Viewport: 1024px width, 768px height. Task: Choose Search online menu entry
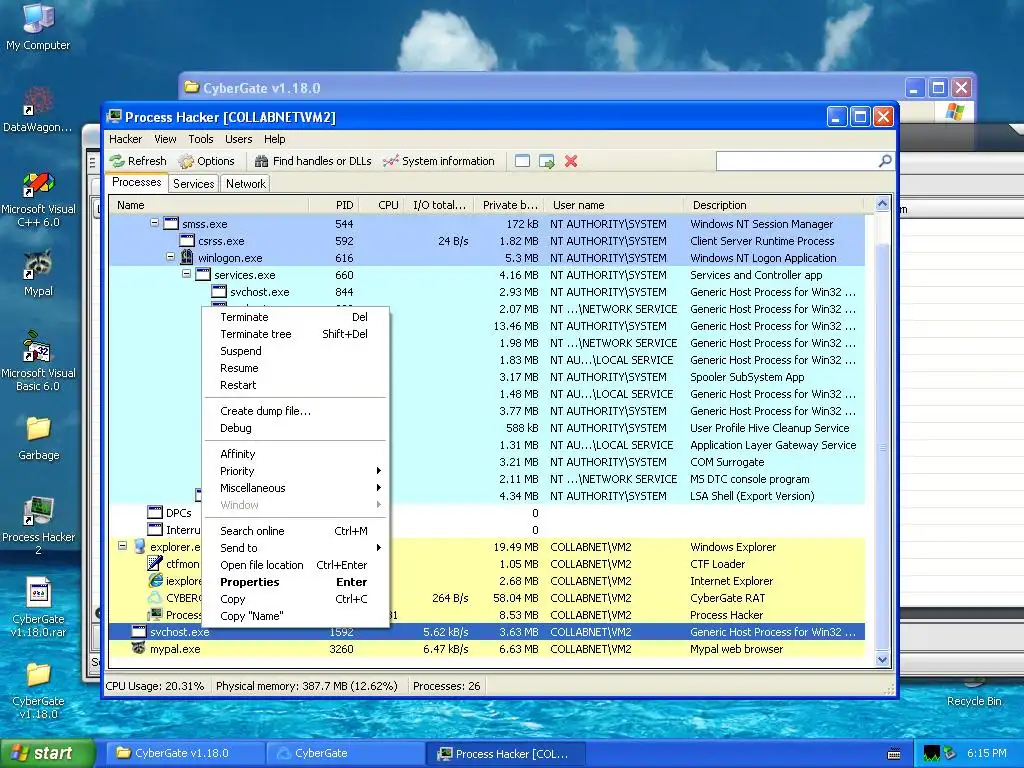point(295,531)
